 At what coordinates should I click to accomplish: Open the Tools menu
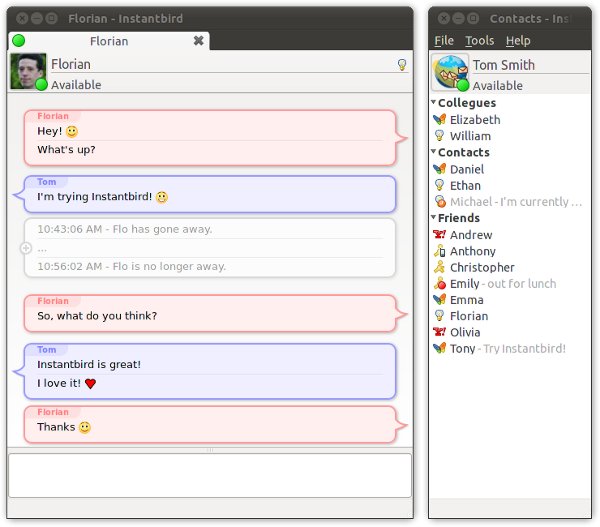point(480,41)
